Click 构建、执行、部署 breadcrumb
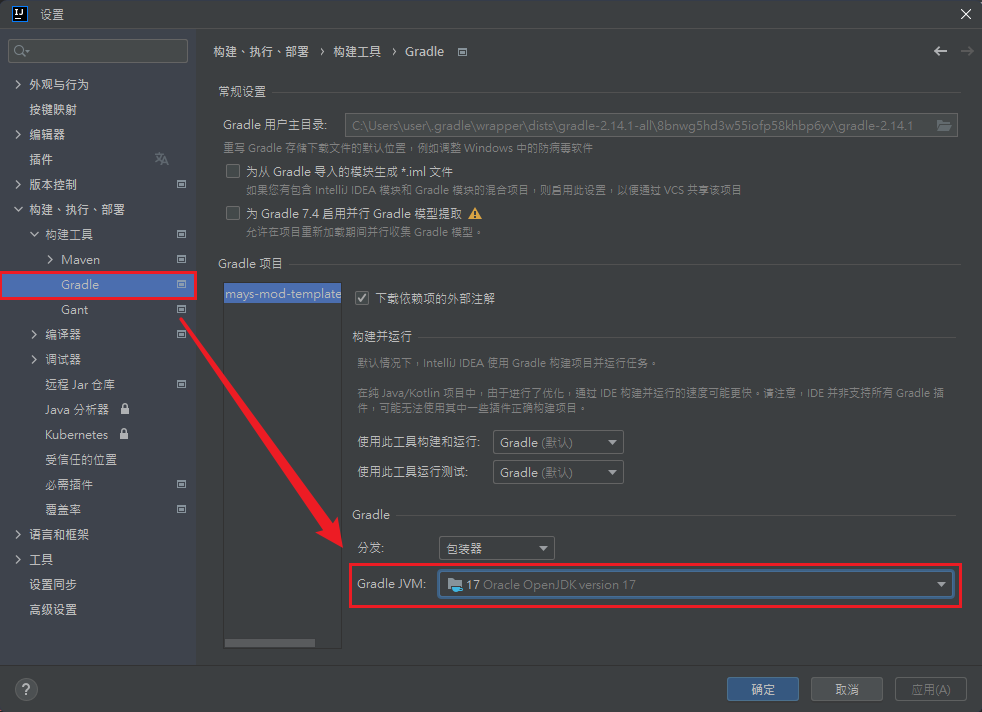Image resolution: width=982 pixels, height=712 pixels. pos(261,51)
